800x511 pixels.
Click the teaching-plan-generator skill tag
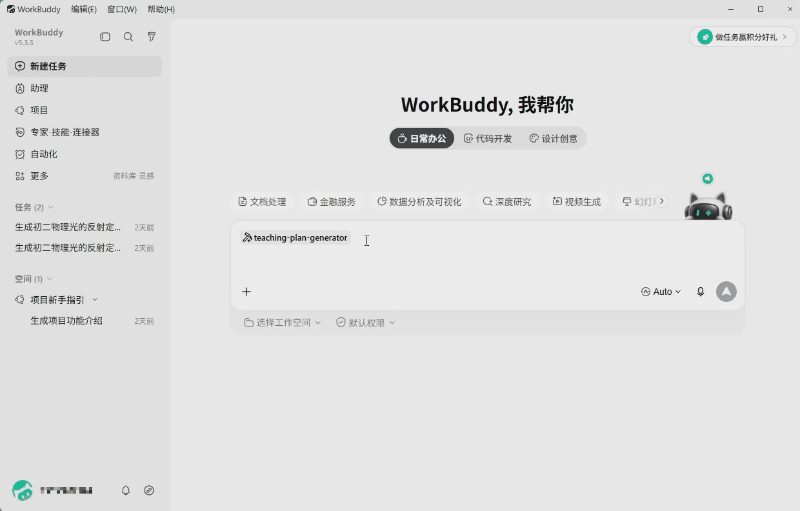(295, 238)
